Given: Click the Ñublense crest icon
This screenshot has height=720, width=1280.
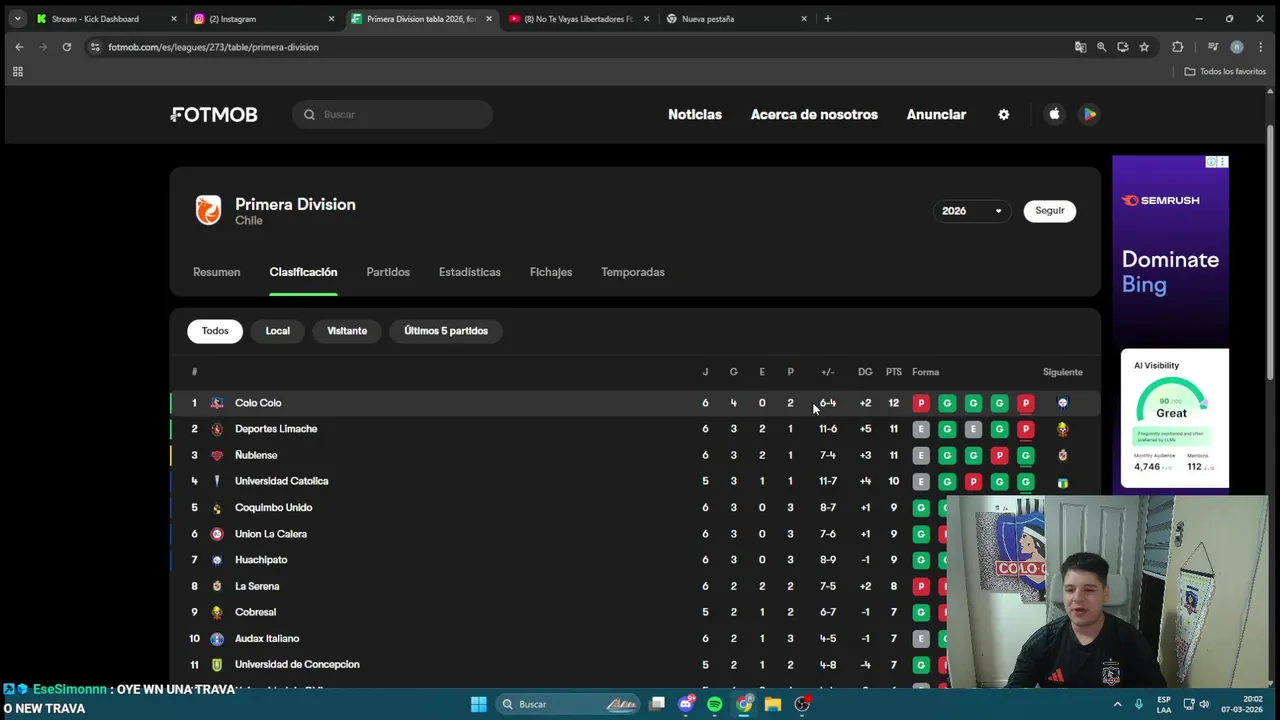Looking at the screenshot, I should click(x=217, y=455).
